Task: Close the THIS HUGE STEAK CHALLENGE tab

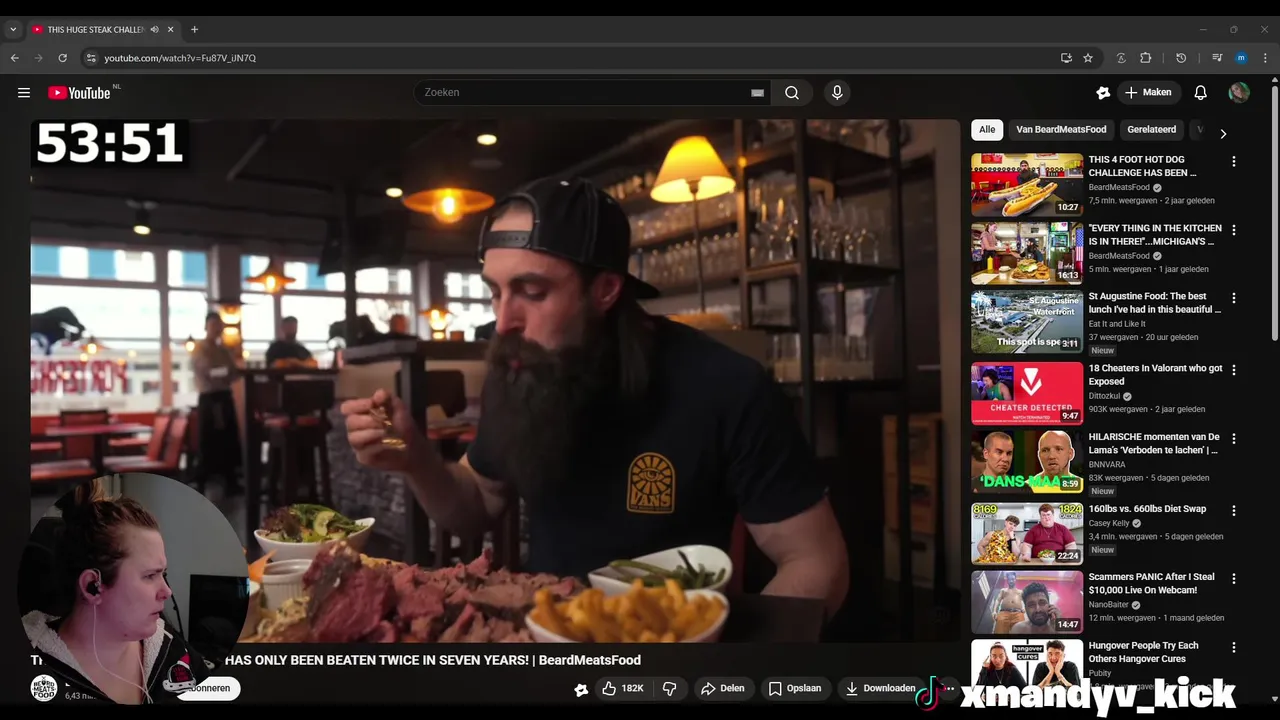Action: [171, 29]
